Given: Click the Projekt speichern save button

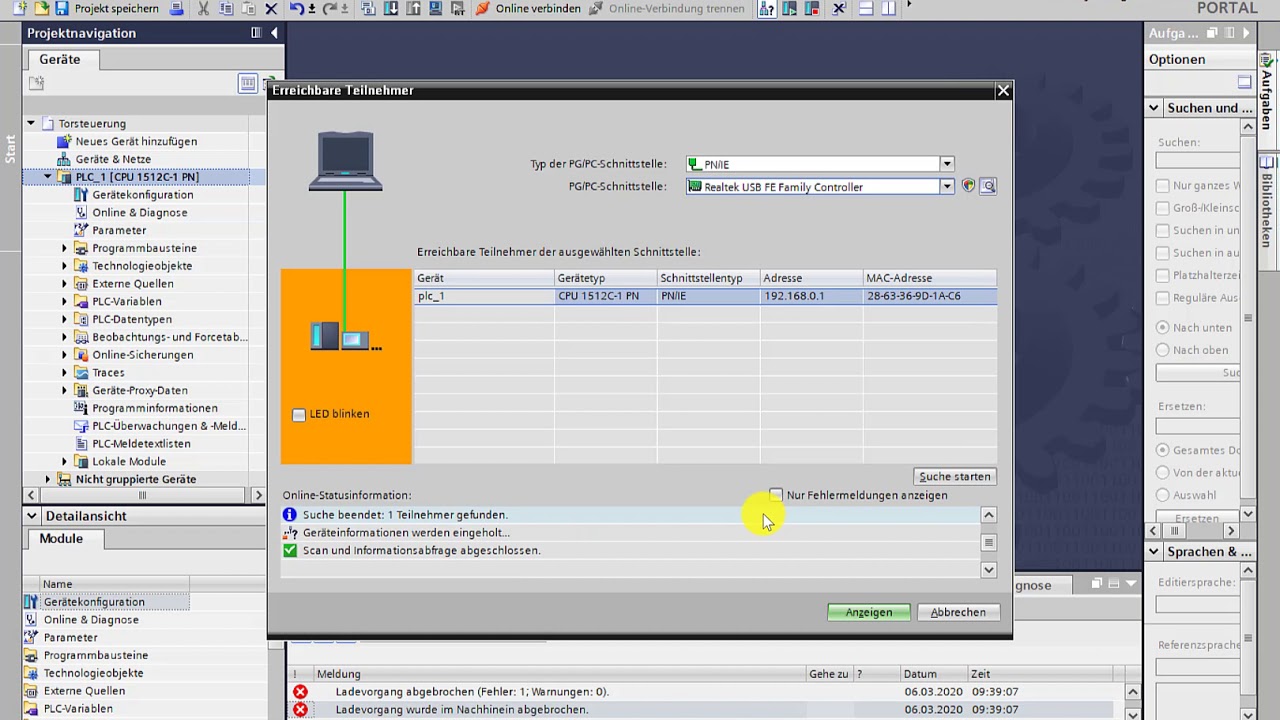Looking at the screenshot, I should (107, 8).
